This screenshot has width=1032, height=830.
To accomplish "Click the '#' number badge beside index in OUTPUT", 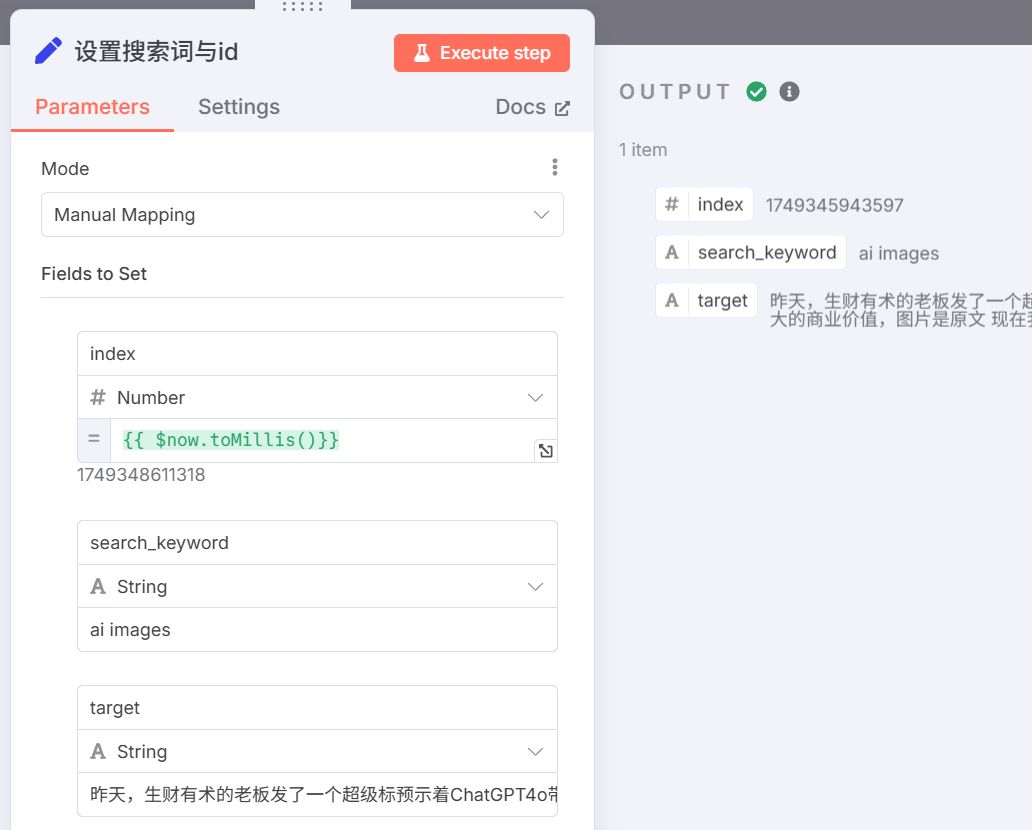I will click(671, 204).
